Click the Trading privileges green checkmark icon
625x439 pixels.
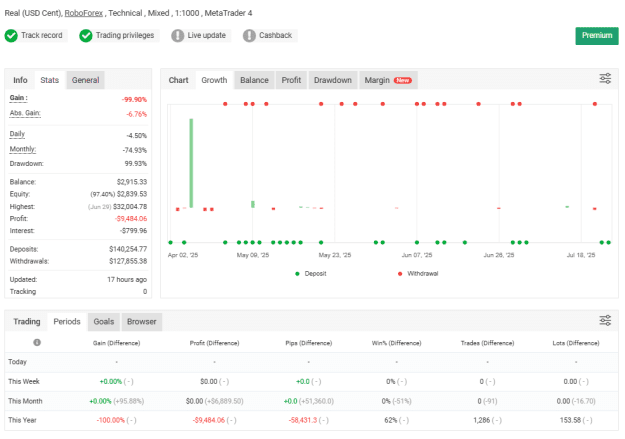[86, 35]
